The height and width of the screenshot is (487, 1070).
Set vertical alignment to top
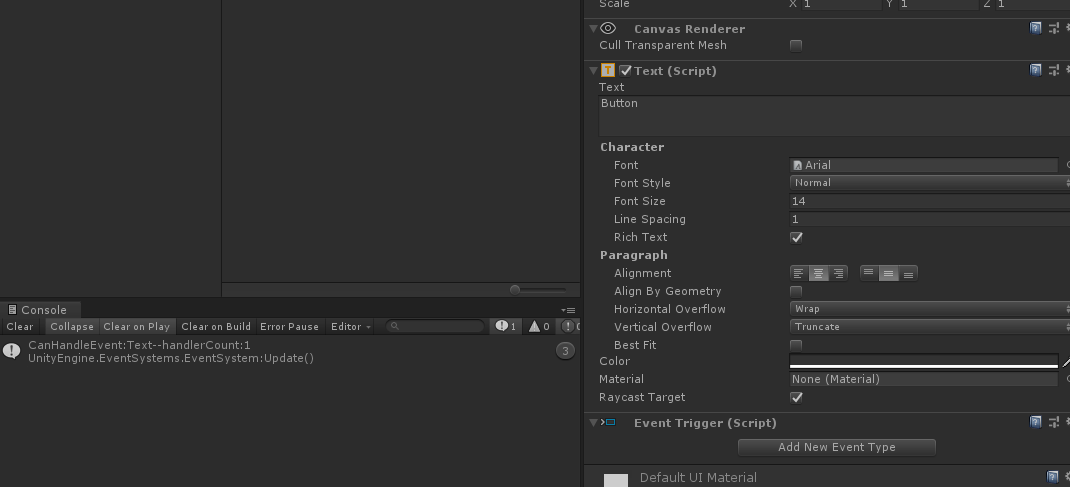[869, 274]
